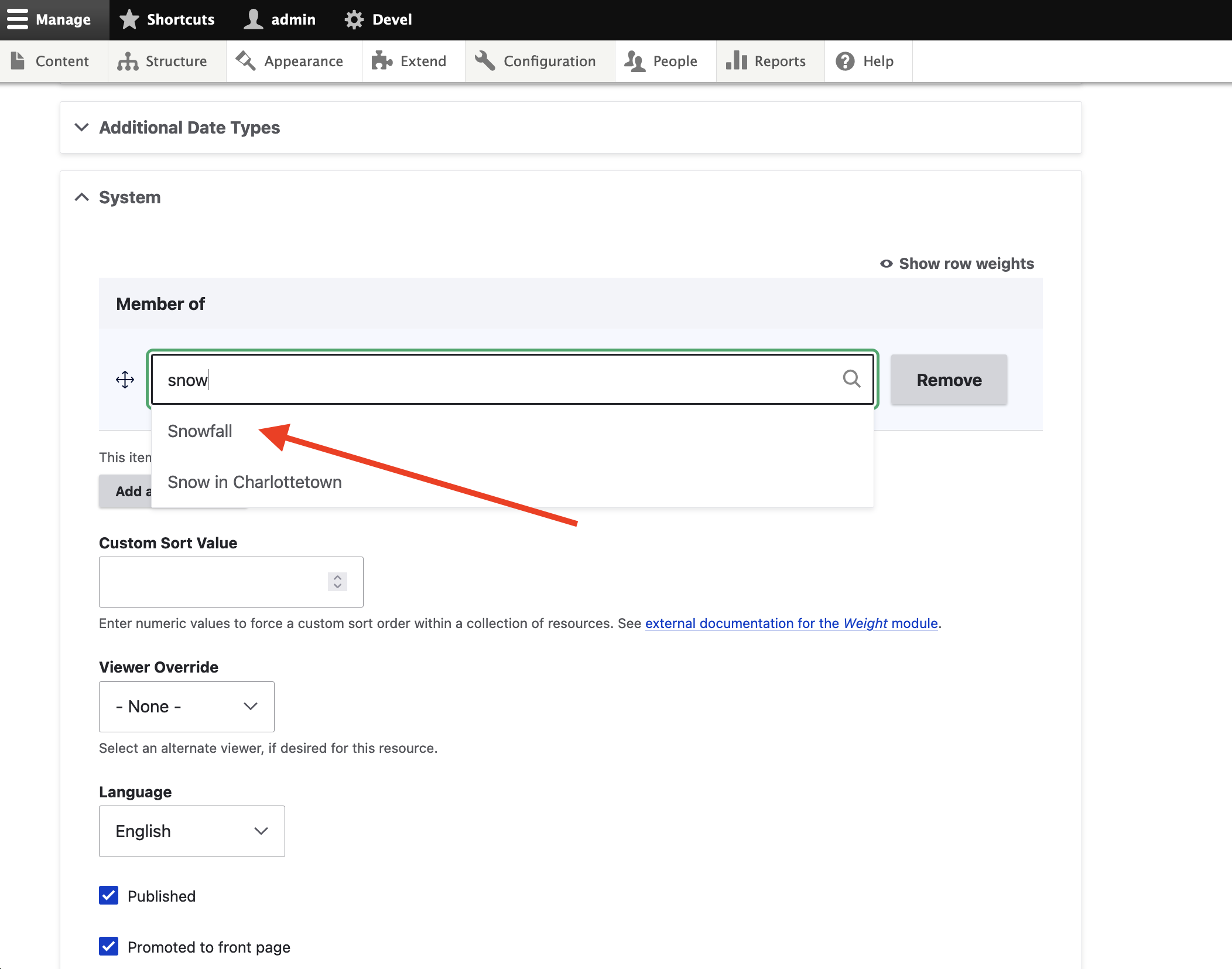The width and height of the screenshot is (1232, 969).
Task: Grab the row drag handle icon
Action: click(x=125, y=380)
